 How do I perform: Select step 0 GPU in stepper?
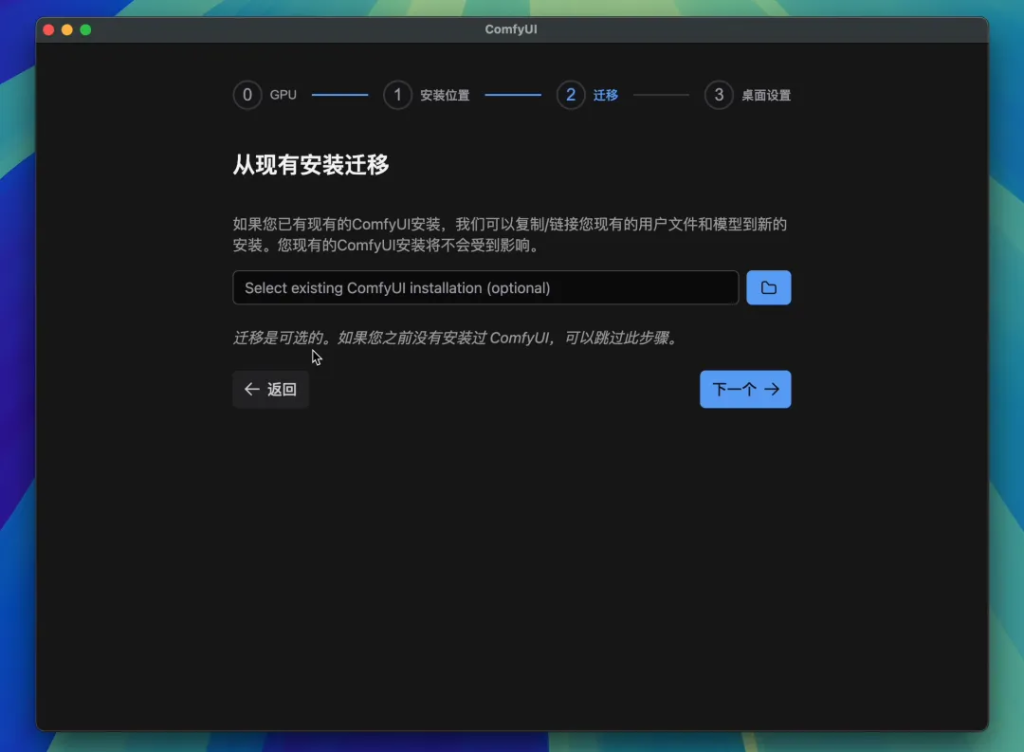[265, 95]
